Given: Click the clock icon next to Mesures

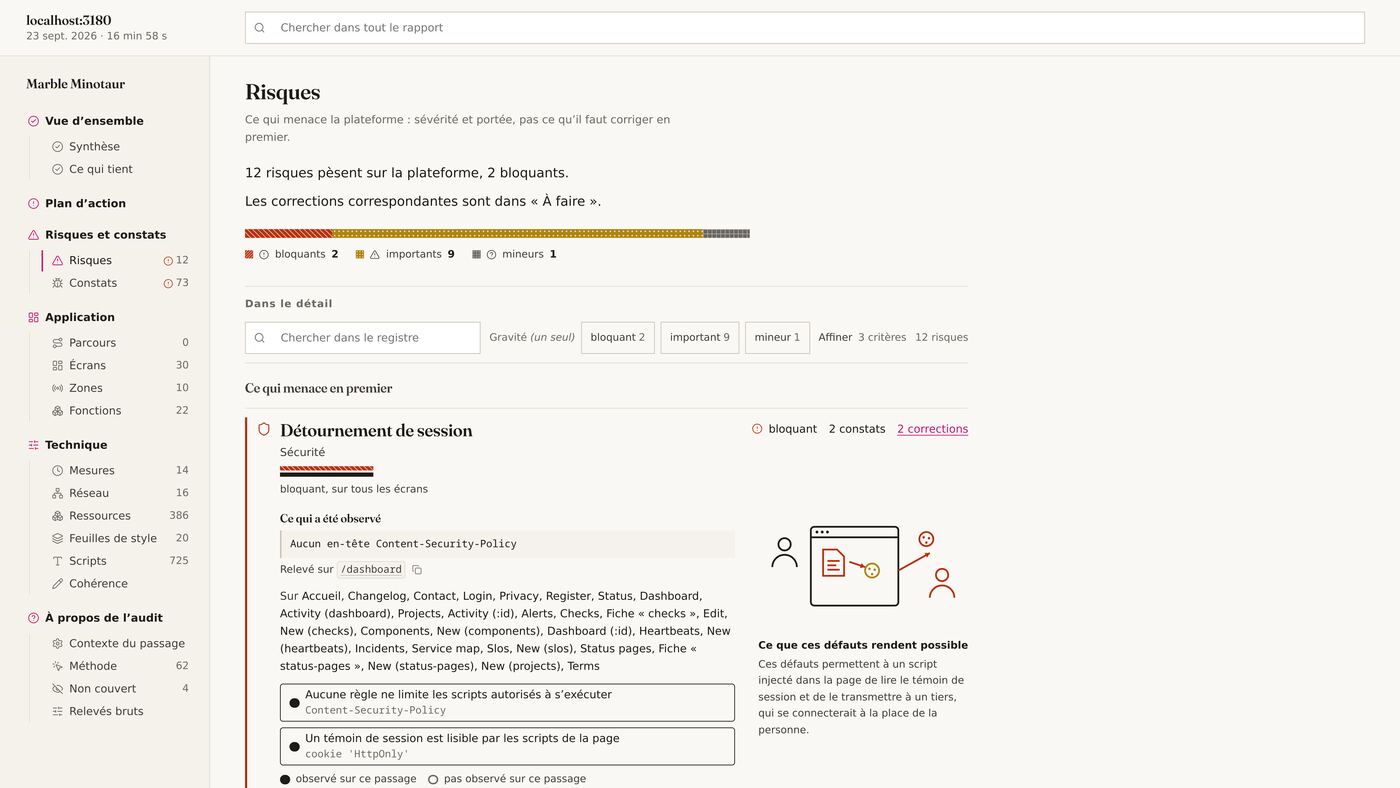Looking at the screenshot, I should pos(57,470).
